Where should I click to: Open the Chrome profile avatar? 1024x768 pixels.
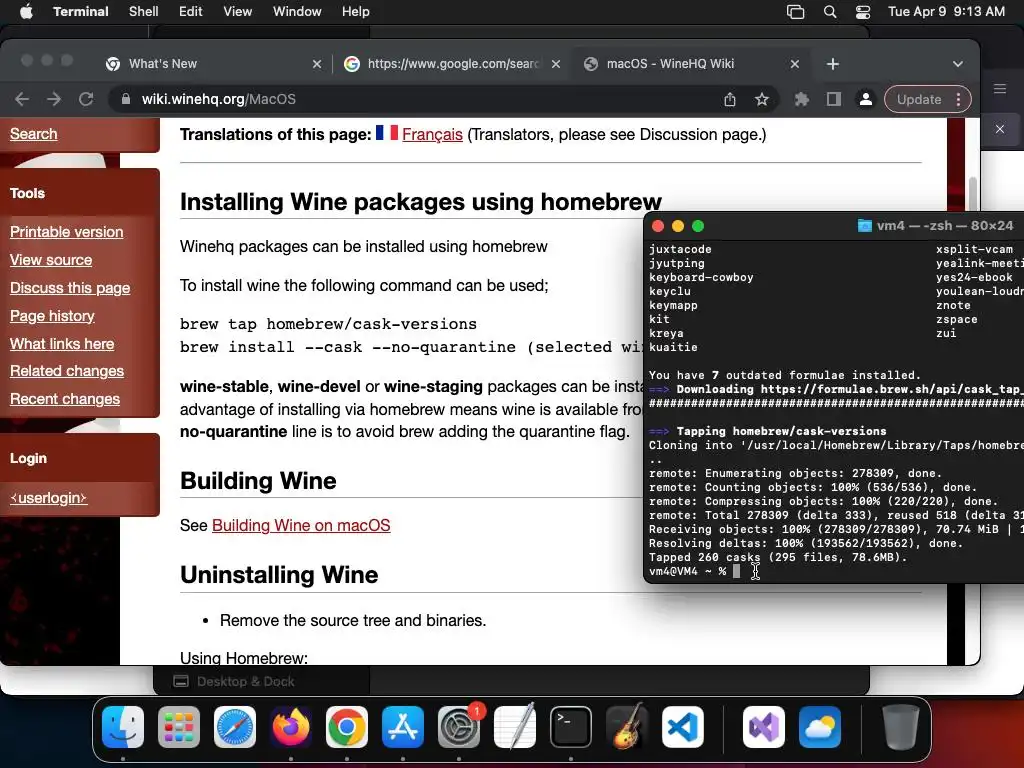tap(865, 99)
